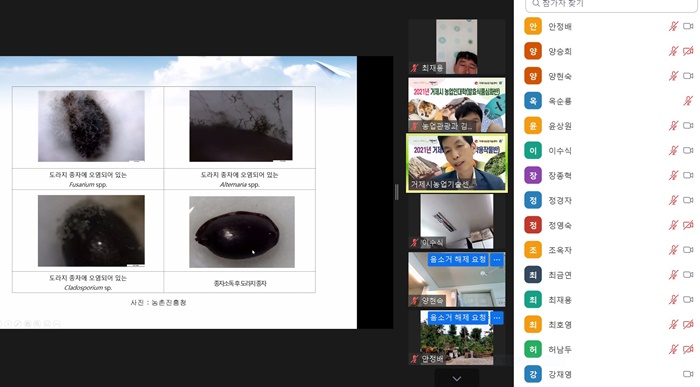The width and height of the screenshot is (700, 387).
Task: Toggle 정영숙's muted microphone status
Action: [x=673, y=225]
